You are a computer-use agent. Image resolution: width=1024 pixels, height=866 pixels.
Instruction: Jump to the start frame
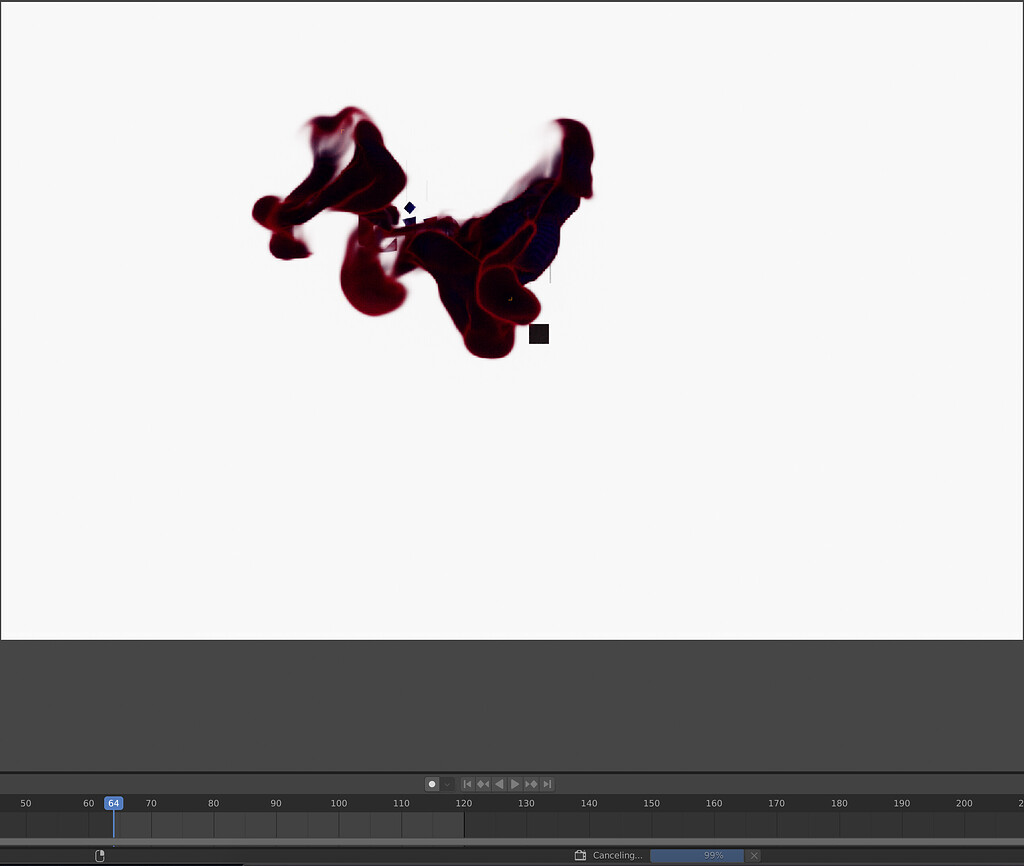468,784
